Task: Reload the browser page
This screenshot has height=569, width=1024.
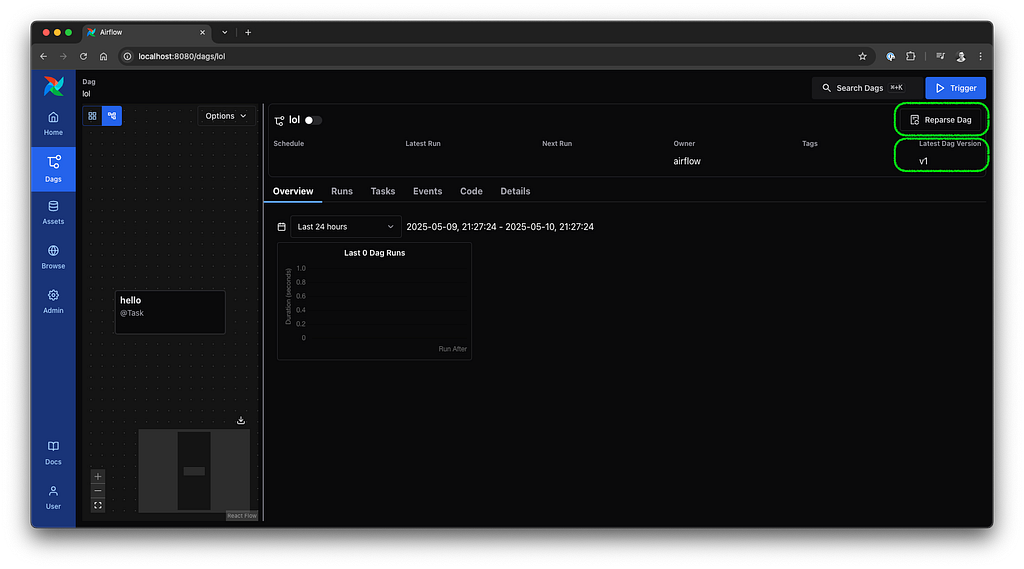Action: pos(84,57)
